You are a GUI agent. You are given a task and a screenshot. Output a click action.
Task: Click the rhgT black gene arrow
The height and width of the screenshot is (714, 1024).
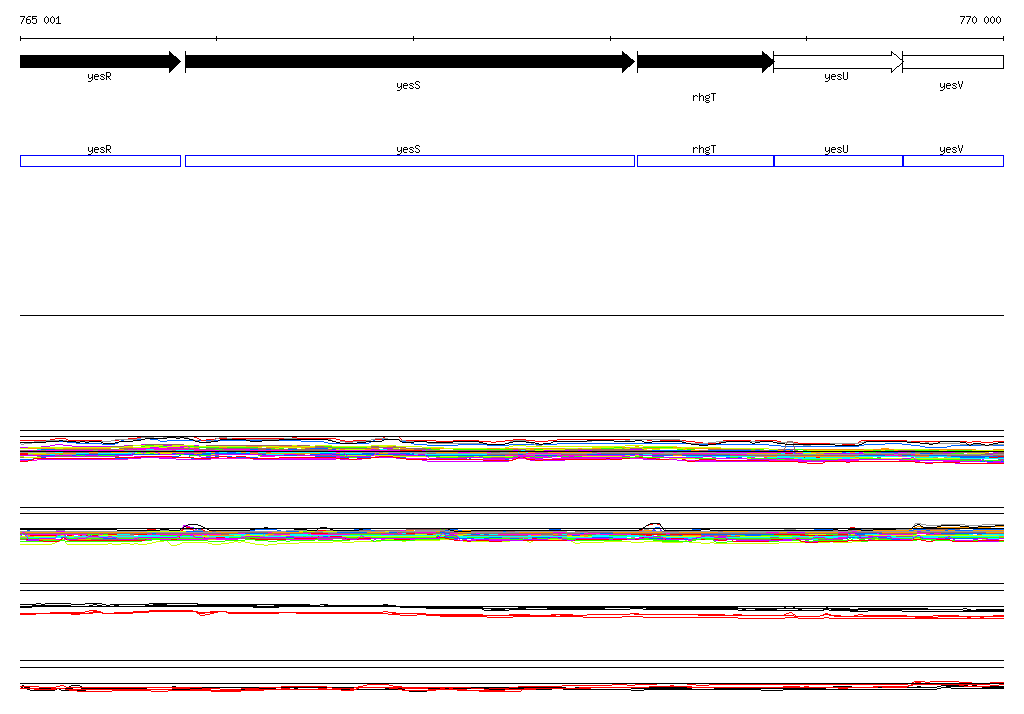705,62
